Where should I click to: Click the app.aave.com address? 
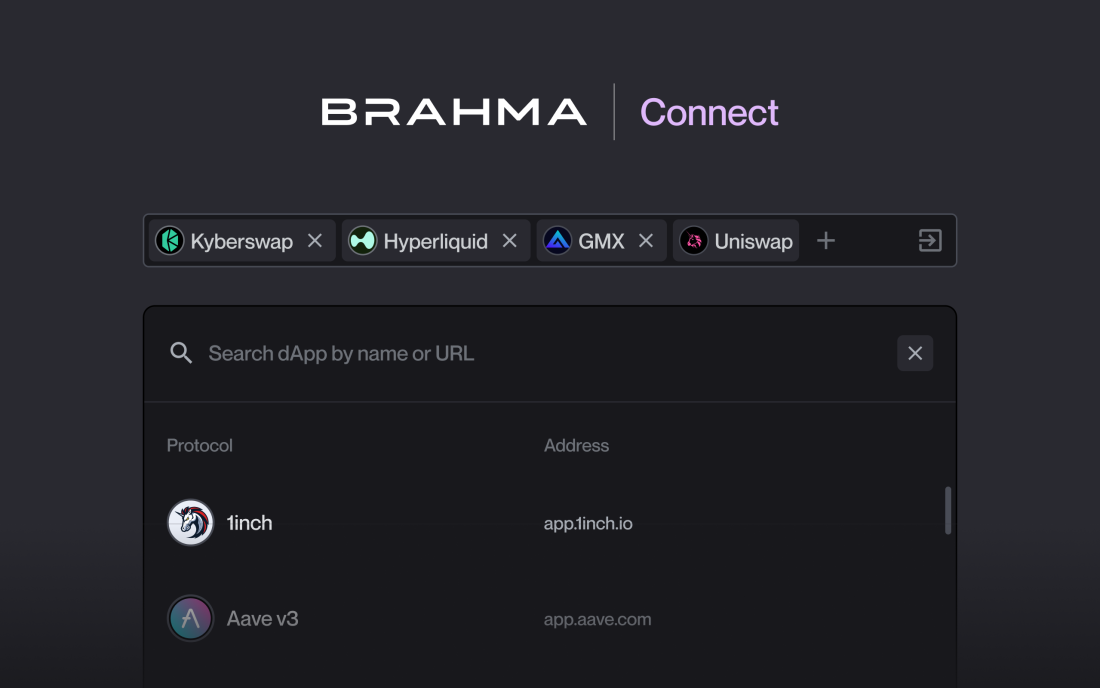click(597, 619)
